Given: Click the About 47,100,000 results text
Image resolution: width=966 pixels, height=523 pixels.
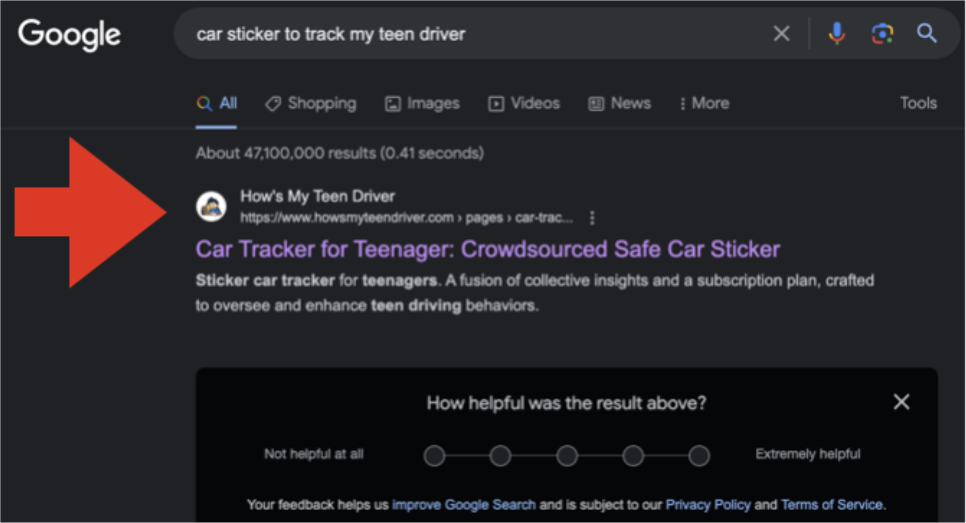Looking at the screenshot, I should (x=339, y=153).
